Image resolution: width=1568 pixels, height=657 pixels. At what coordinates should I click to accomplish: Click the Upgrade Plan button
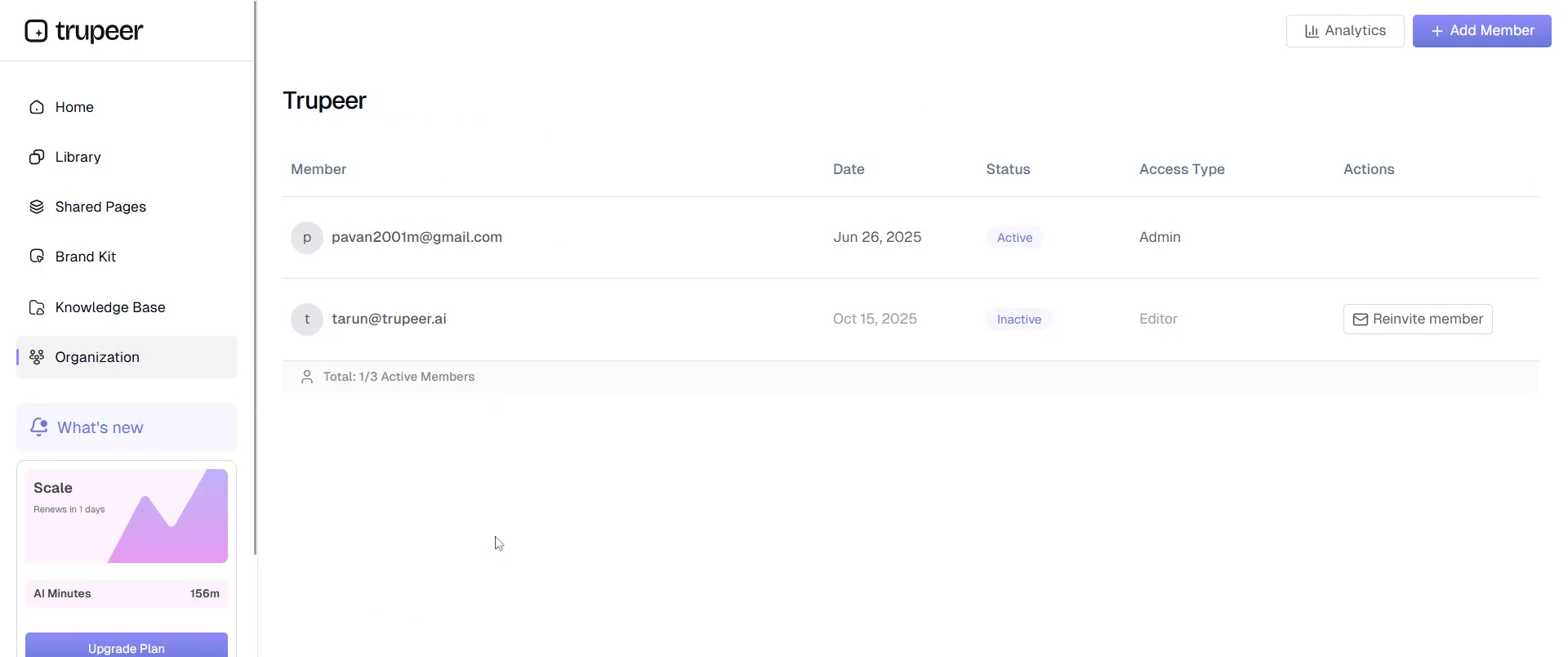(x=127, y=646)
